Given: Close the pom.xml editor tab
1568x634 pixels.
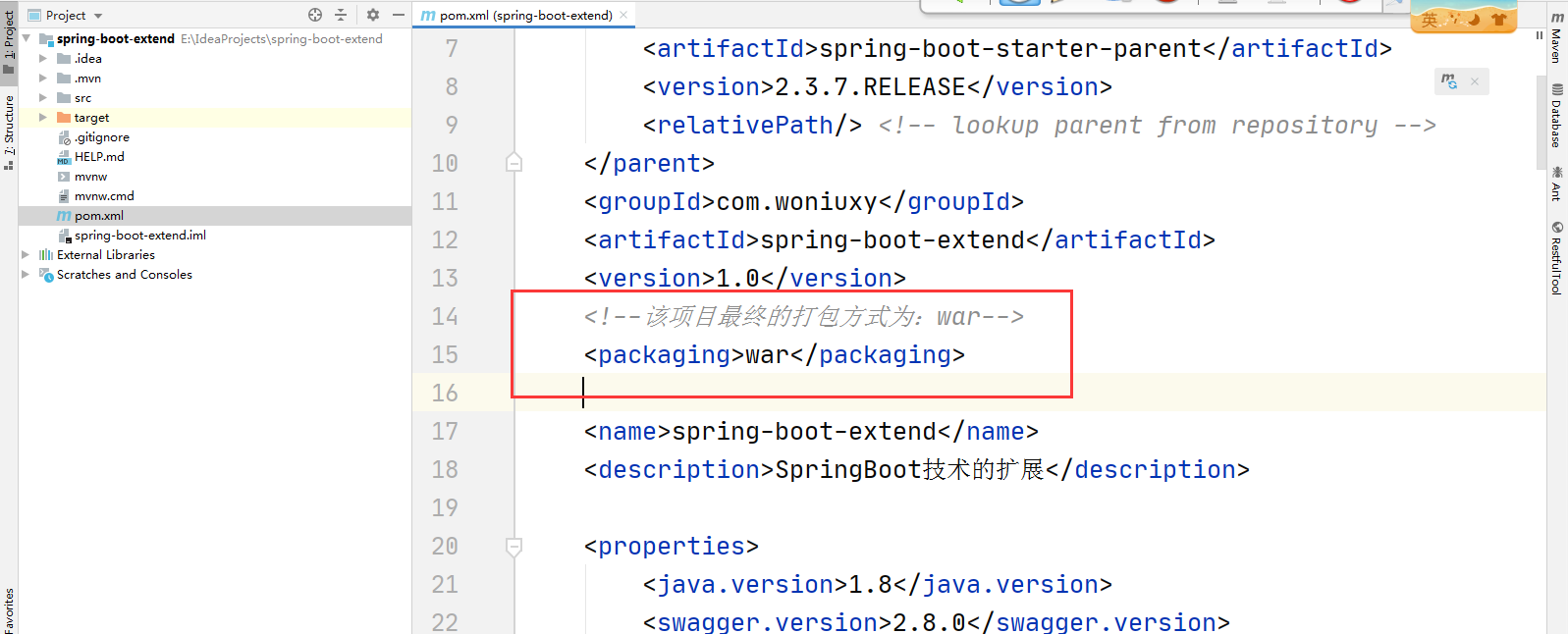Looking at the screenshot, I should (622, 15).
